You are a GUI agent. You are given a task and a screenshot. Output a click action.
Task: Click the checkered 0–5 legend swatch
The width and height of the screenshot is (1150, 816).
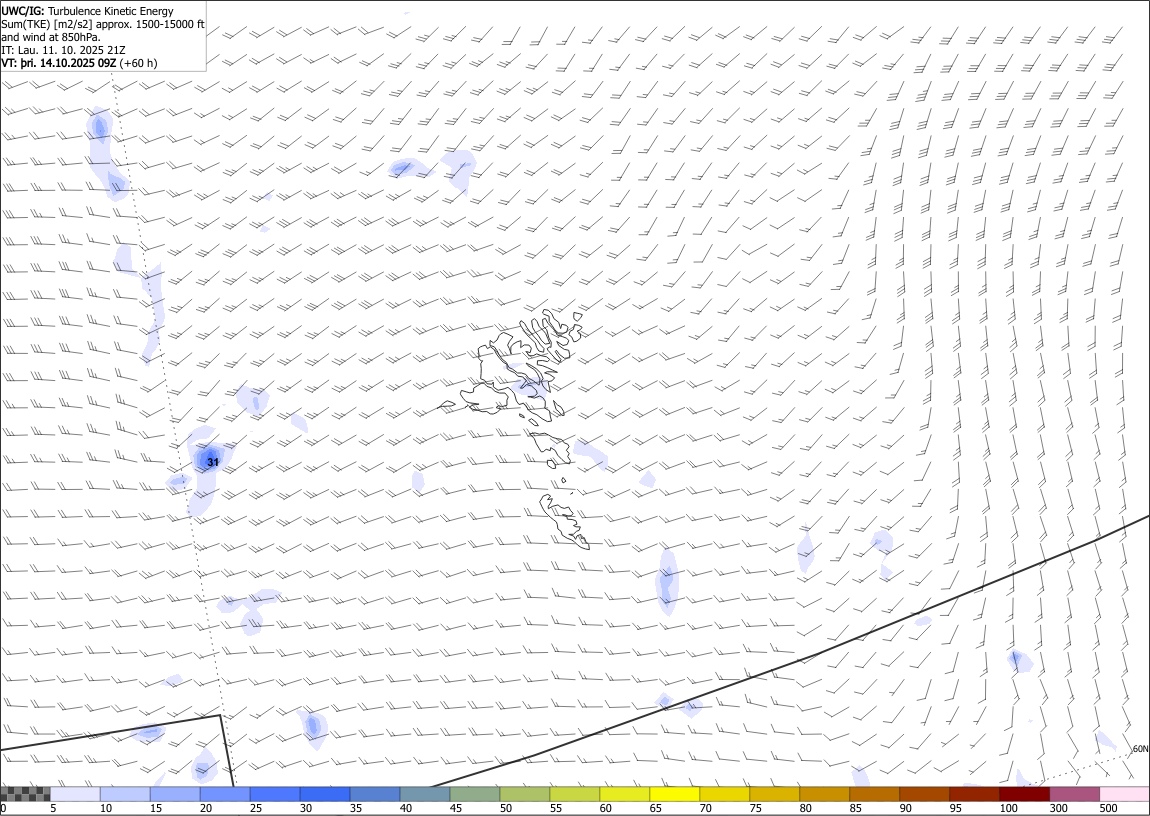click(26, 794)
